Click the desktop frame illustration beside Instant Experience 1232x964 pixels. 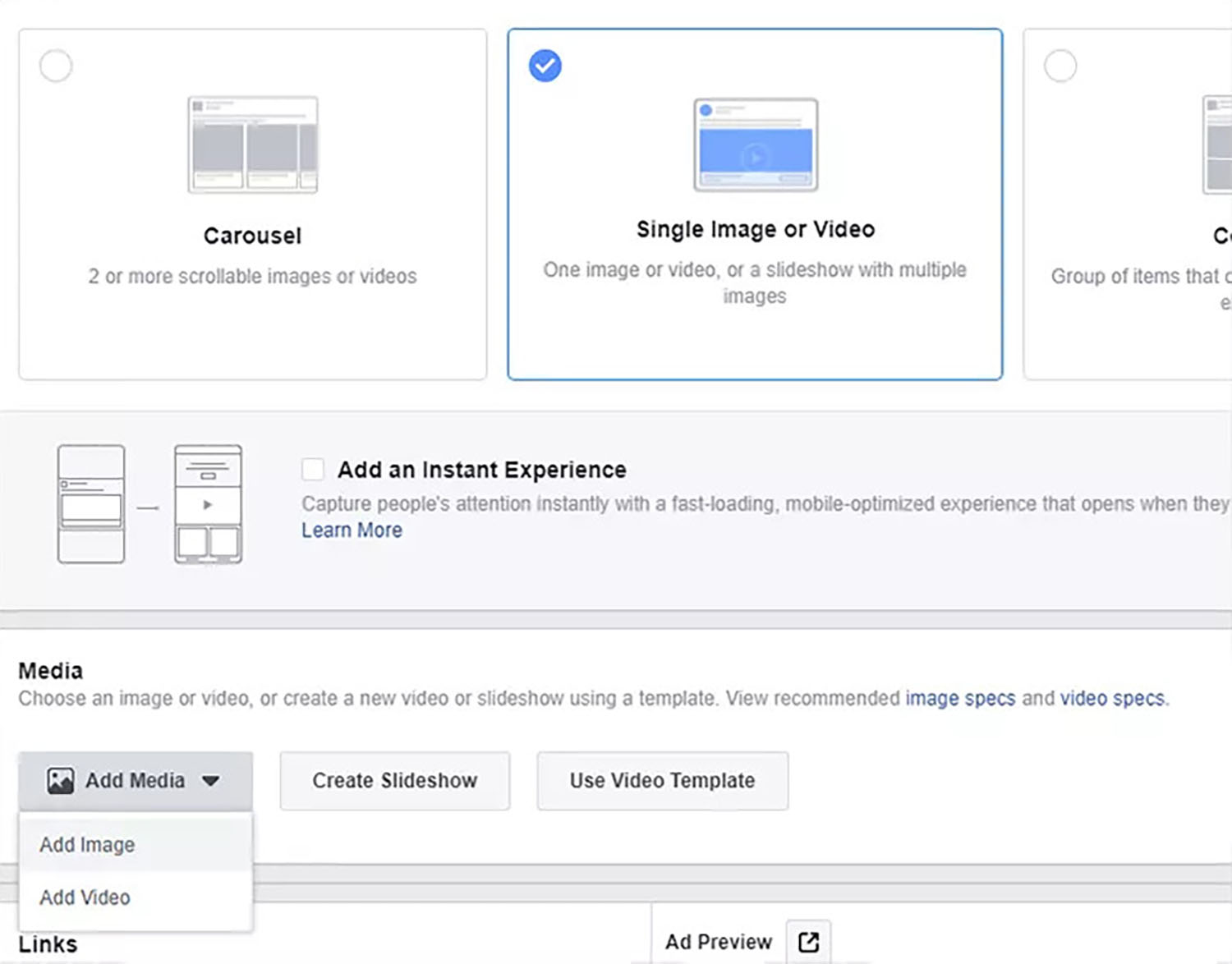(90, 503)
